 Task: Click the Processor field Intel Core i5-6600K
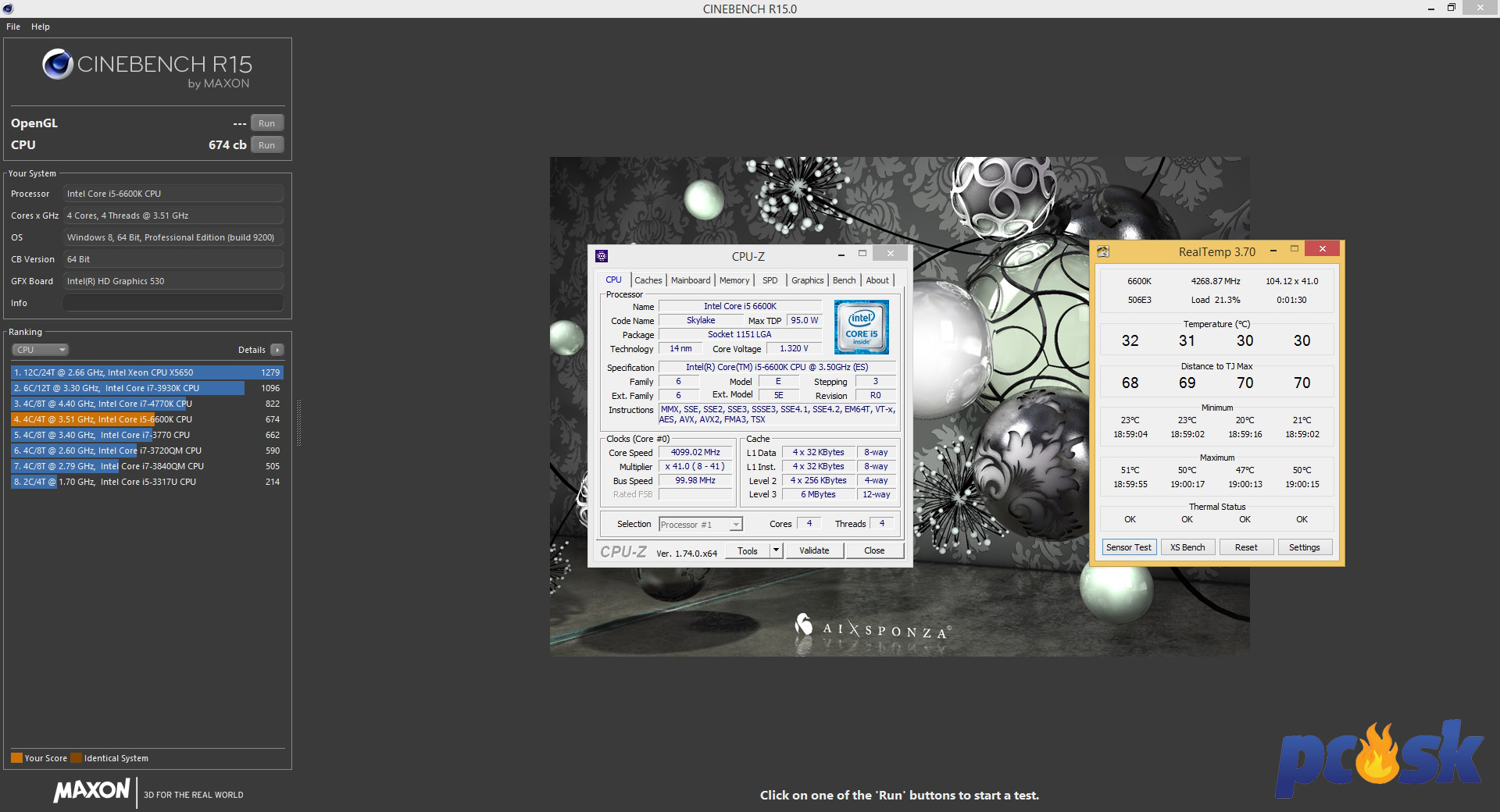(173, 194)
